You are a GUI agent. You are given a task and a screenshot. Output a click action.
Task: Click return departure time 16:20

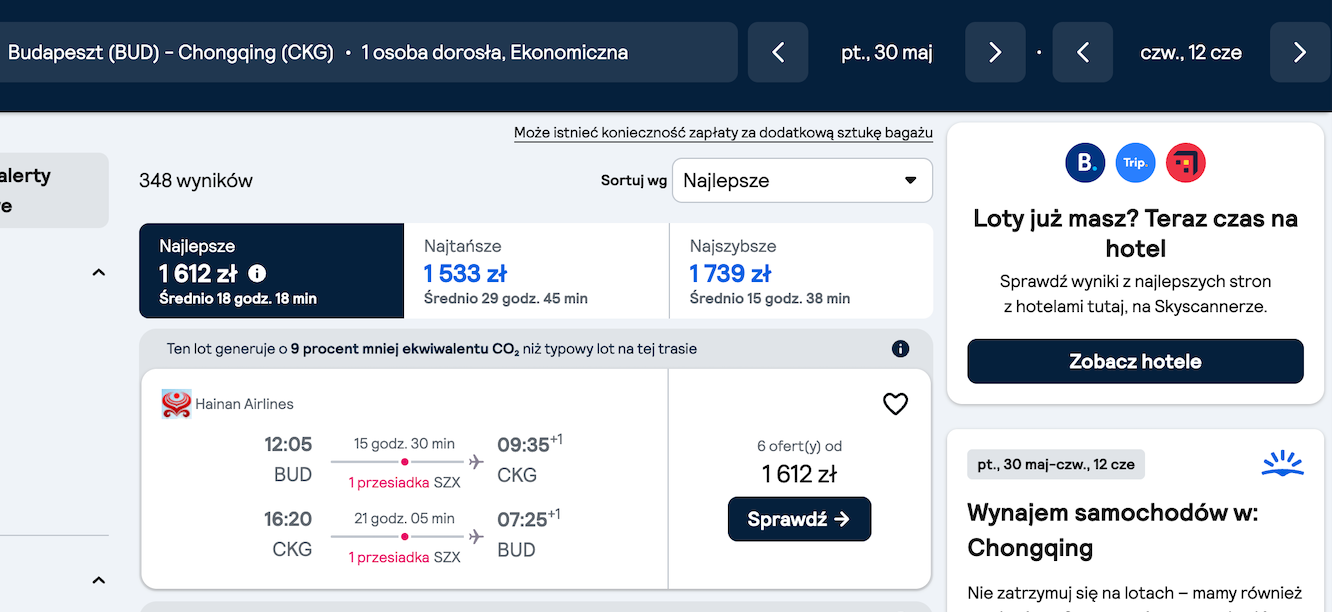click(x=288, y=519)
